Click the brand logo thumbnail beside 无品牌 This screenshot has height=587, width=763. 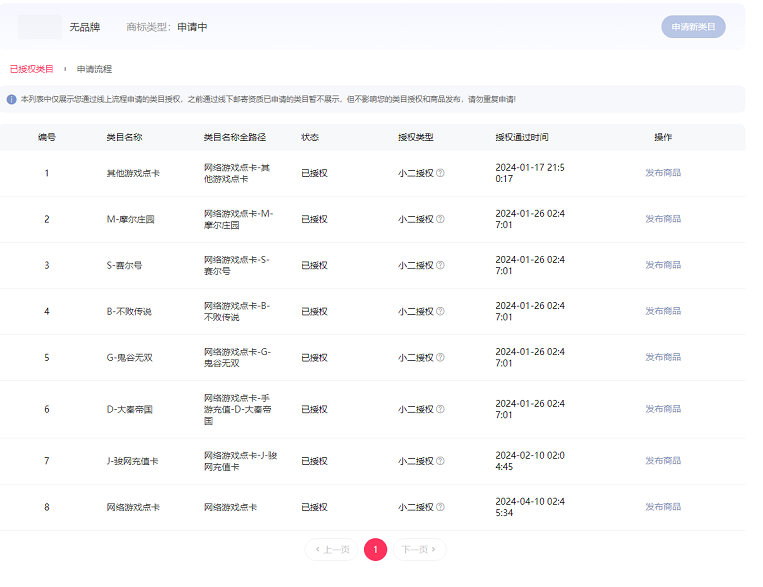[x=40, y=27]
